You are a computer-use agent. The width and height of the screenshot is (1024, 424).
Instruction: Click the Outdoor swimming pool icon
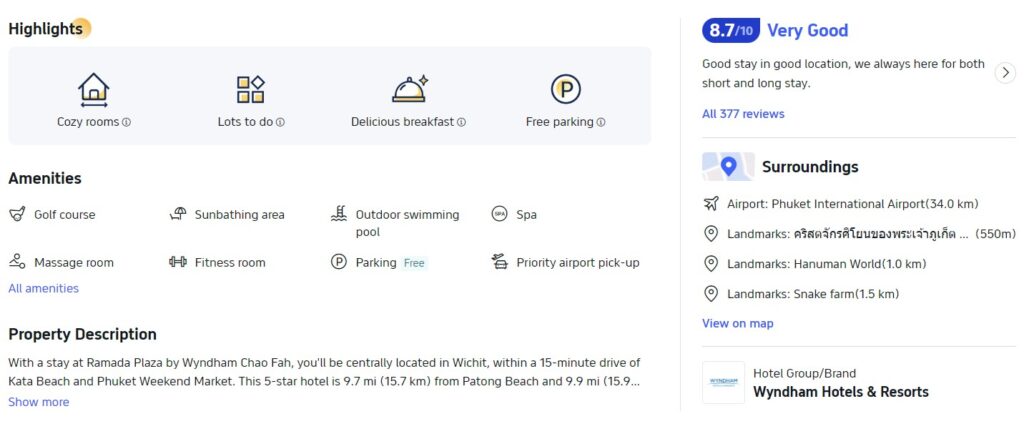[x=339, y=214]
